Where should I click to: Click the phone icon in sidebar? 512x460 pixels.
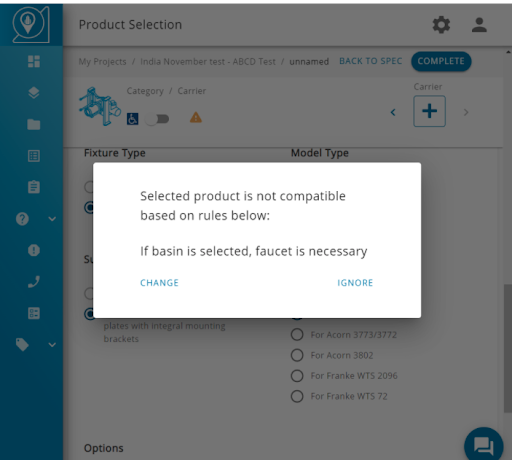[x=34, y=282]
